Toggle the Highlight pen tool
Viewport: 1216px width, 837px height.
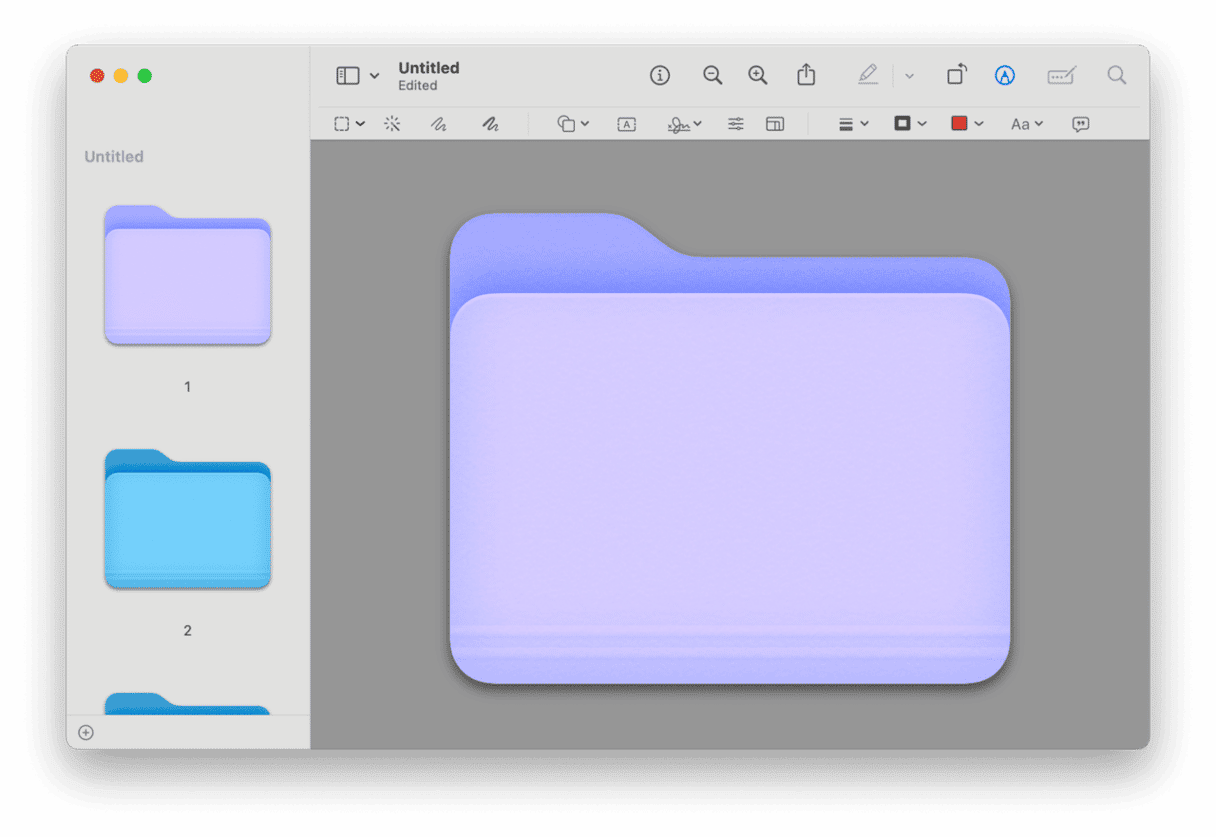pos(868,75)
